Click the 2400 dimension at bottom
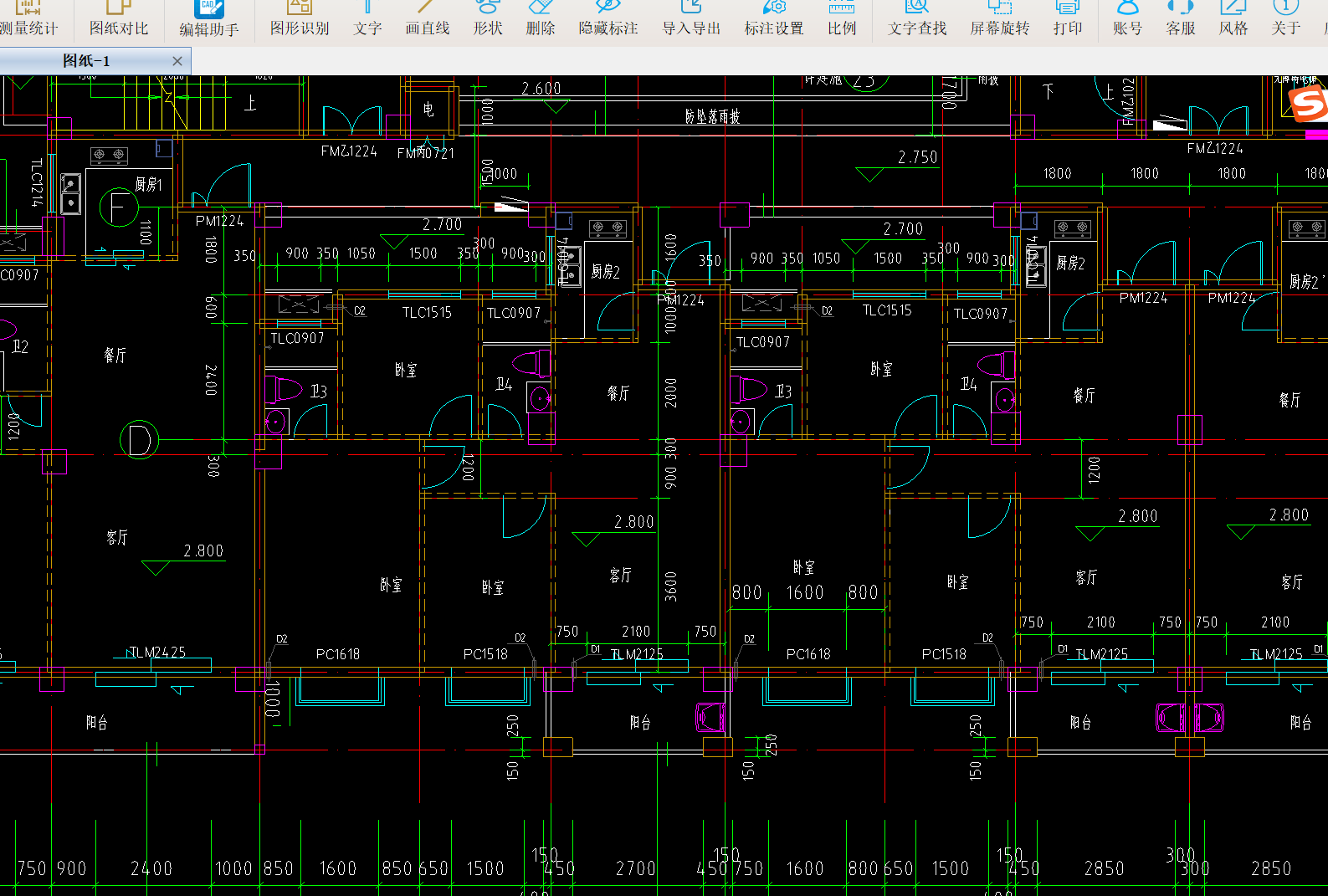The width and height of the screenshot is (1328, 896). pos(151,869)
